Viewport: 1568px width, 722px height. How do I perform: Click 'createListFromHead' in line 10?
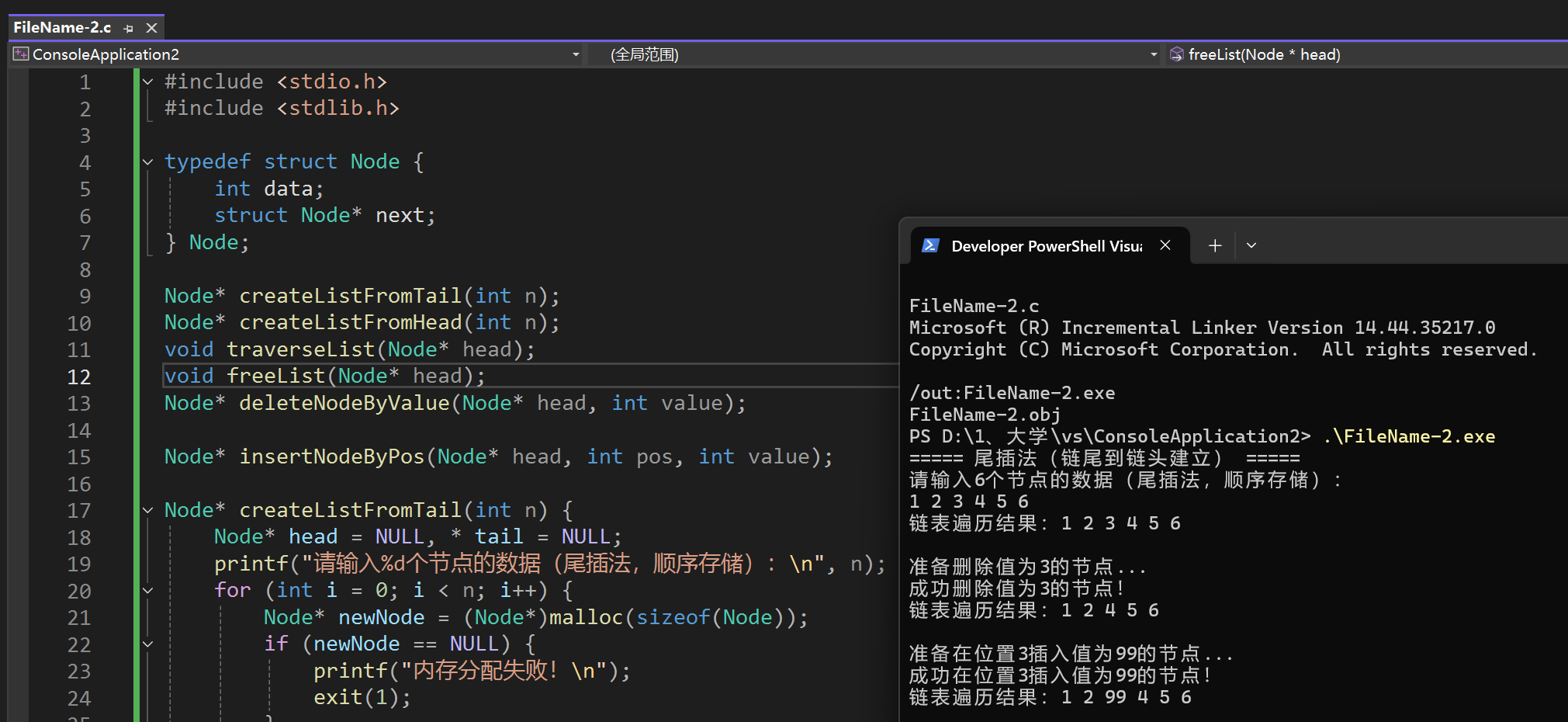[x=351, y=323]
